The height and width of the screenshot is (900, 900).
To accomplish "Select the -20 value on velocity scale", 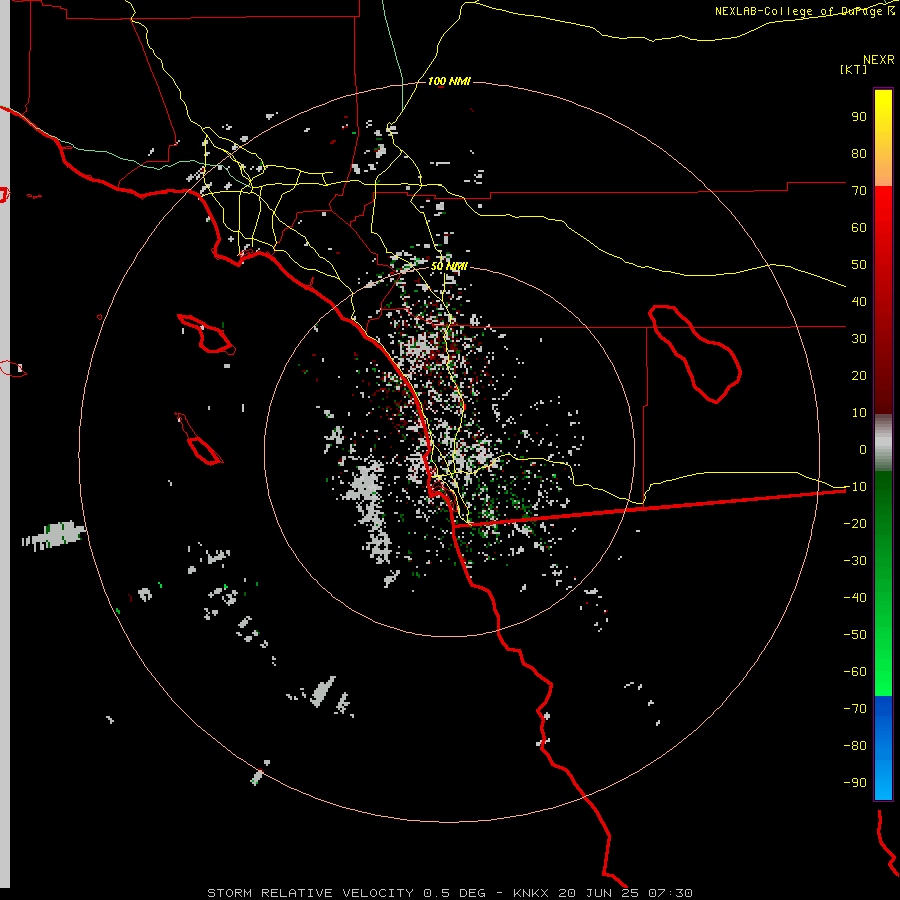I will point(855,523).
